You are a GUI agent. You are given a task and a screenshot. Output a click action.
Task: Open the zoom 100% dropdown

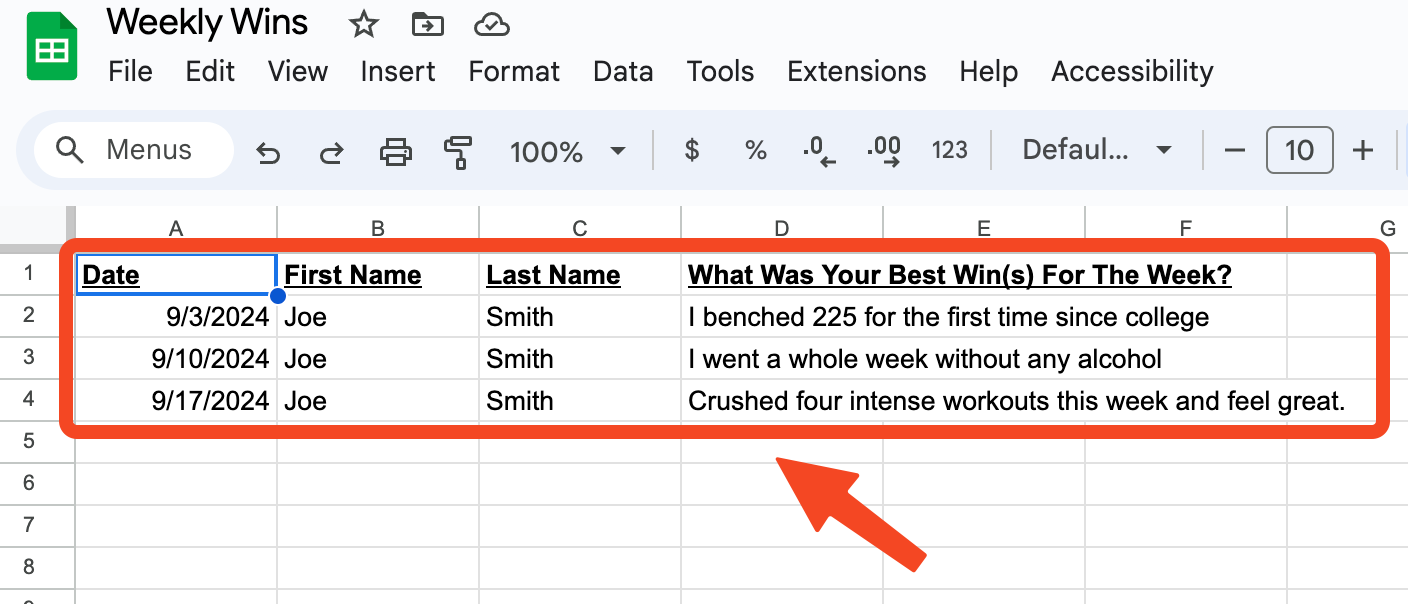[x=567, y=151]
